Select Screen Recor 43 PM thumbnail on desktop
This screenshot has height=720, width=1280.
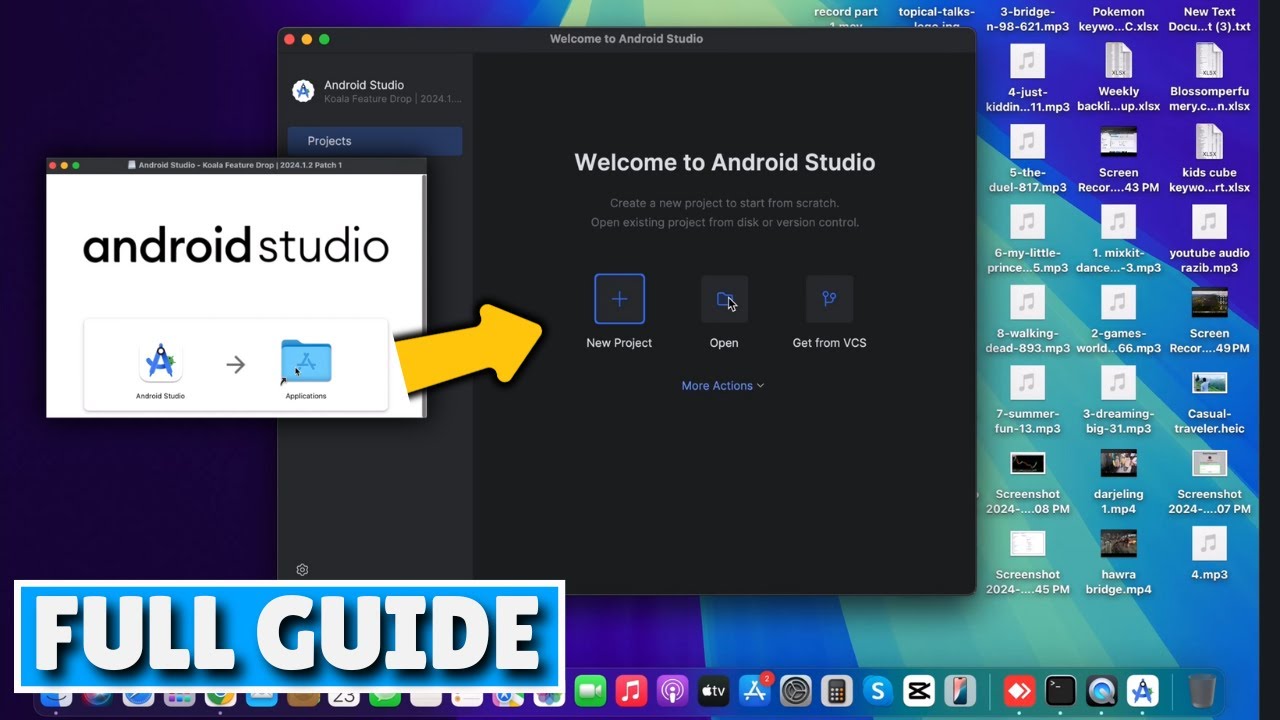coord(1118,142)
